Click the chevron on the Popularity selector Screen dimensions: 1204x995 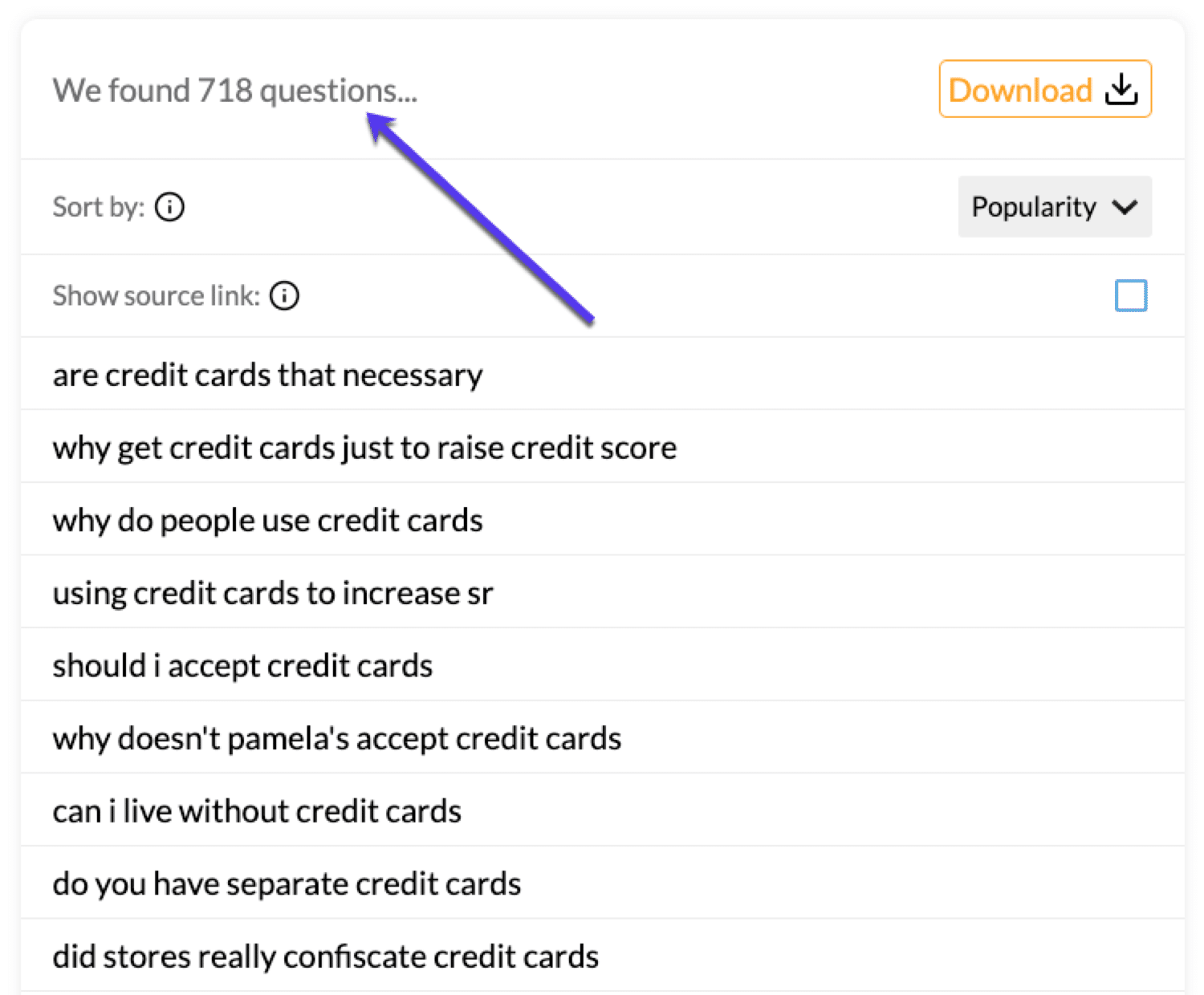coord(1125,207)
